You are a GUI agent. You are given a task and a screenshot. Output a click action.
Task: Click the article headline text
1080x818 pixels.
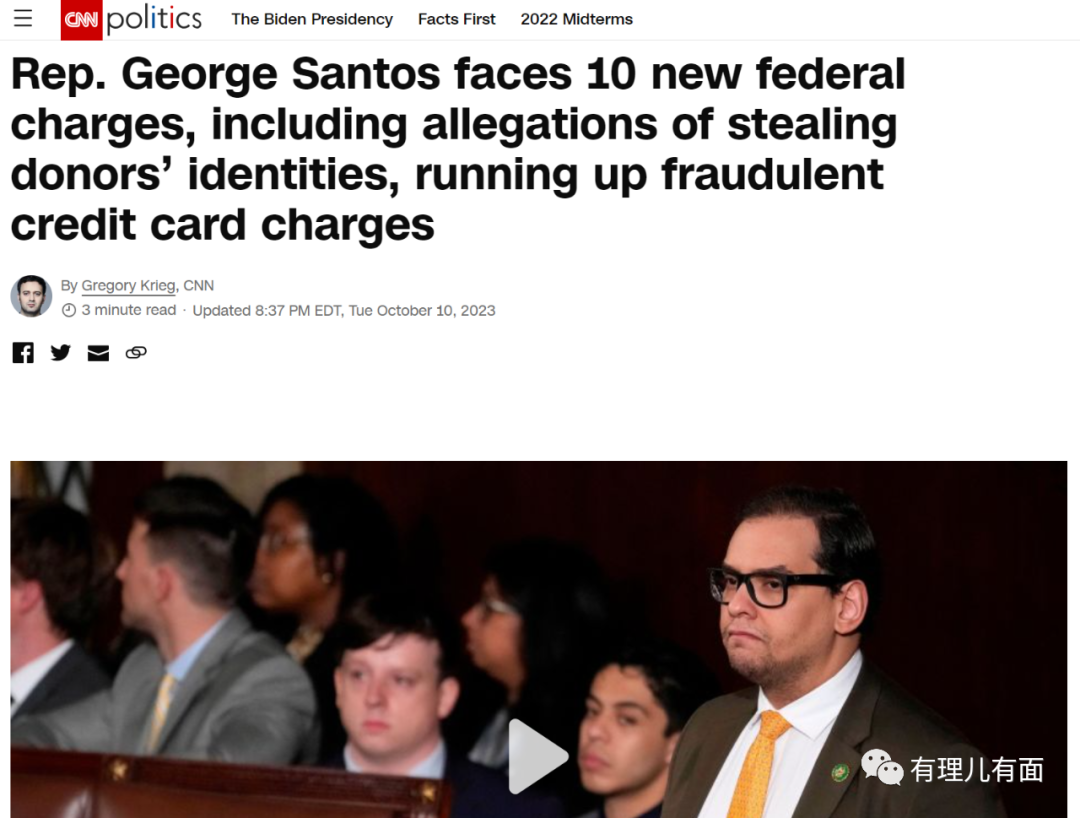[457, 149]
